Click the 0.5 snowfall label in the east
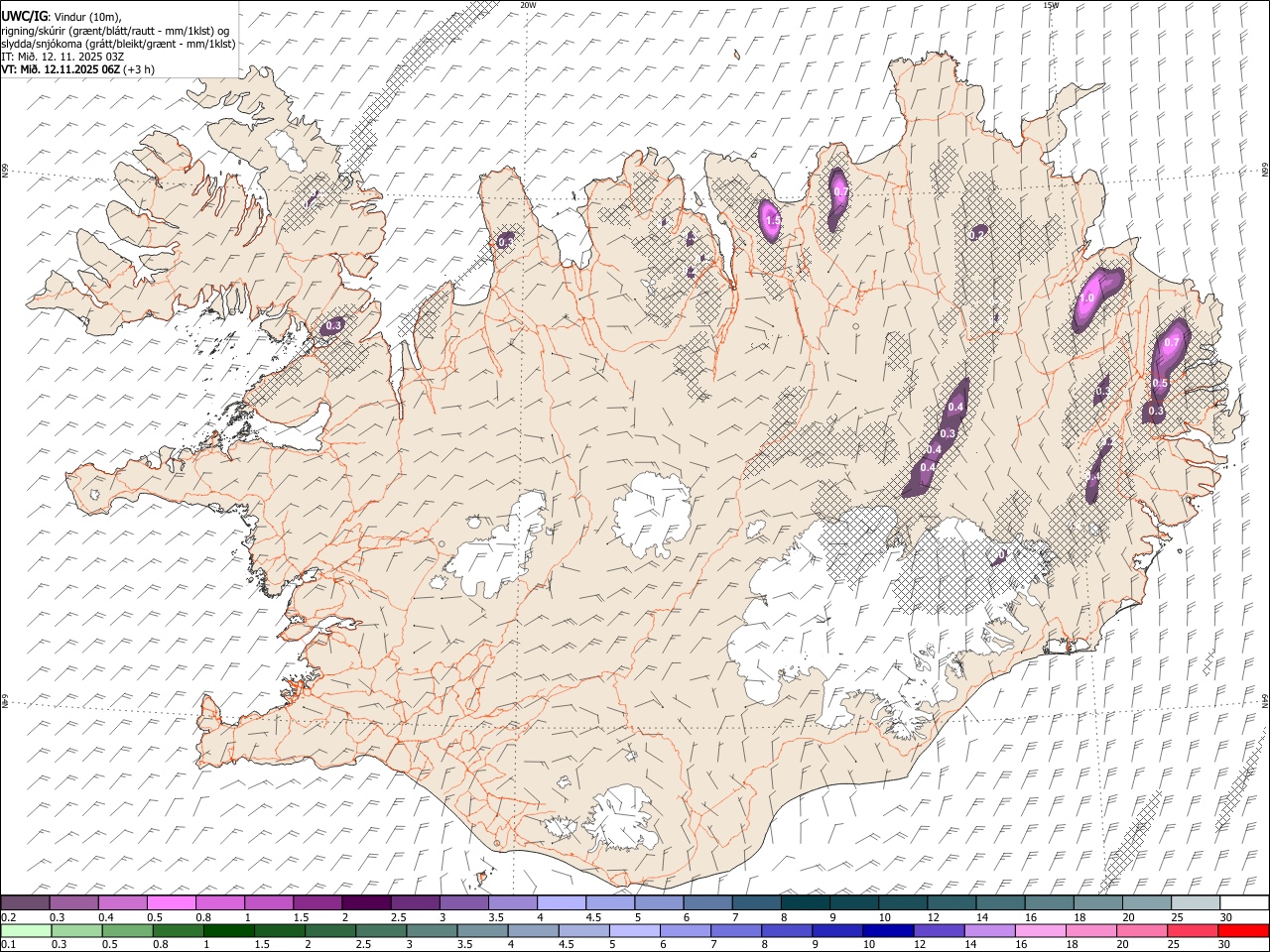1270x952 pixels. pyautogui.click(x=1160, y=384)
